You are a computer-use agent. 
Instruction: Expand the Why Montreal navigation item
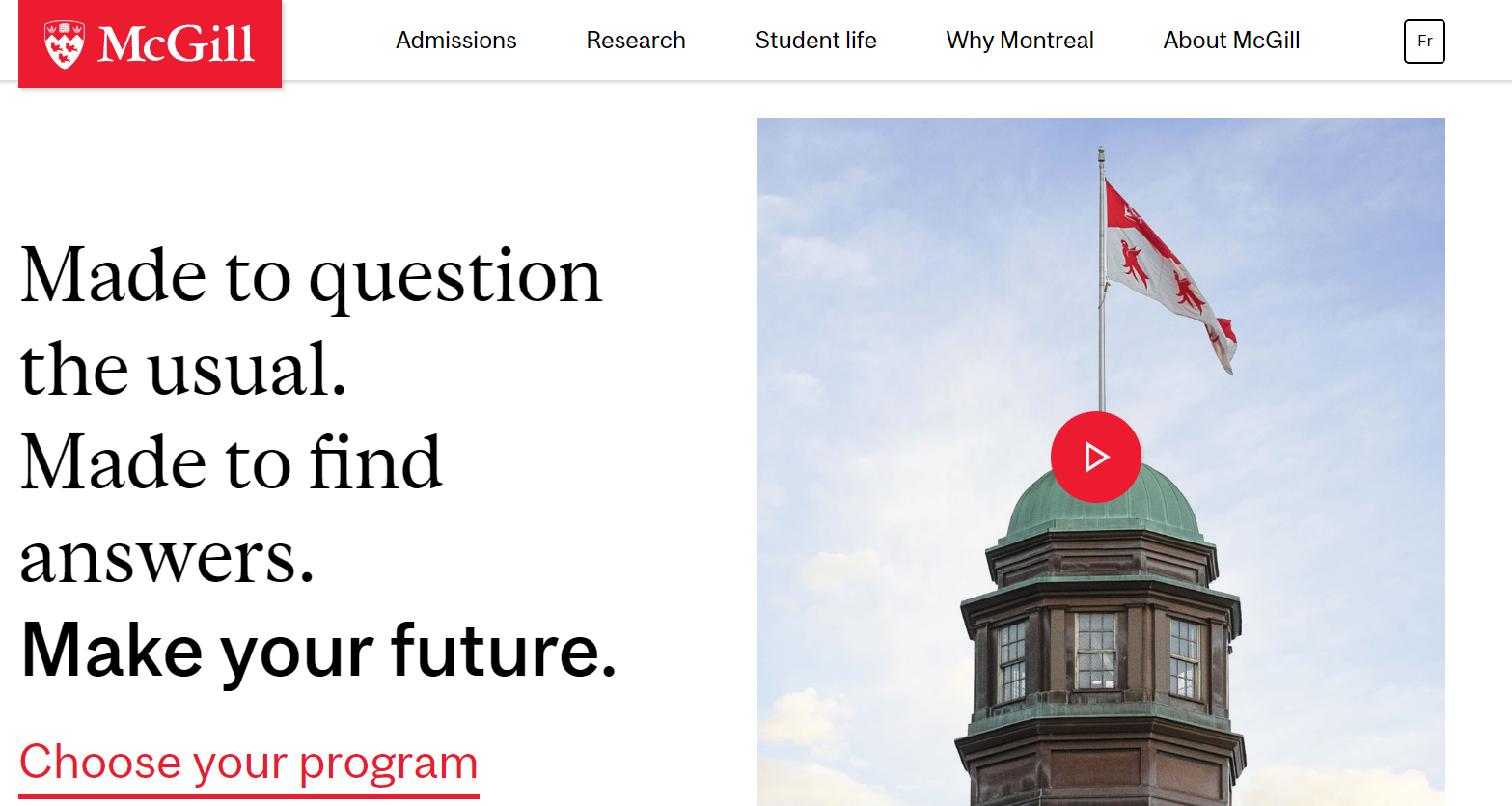1019,41
